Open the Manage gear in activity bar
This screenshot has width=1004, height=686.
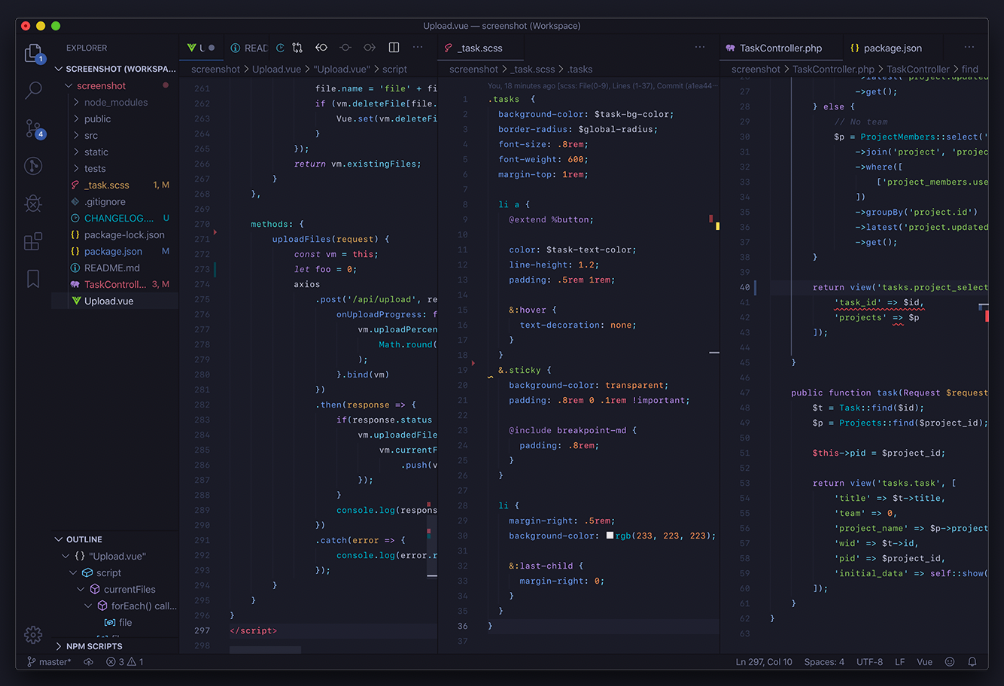pos(33,635)
